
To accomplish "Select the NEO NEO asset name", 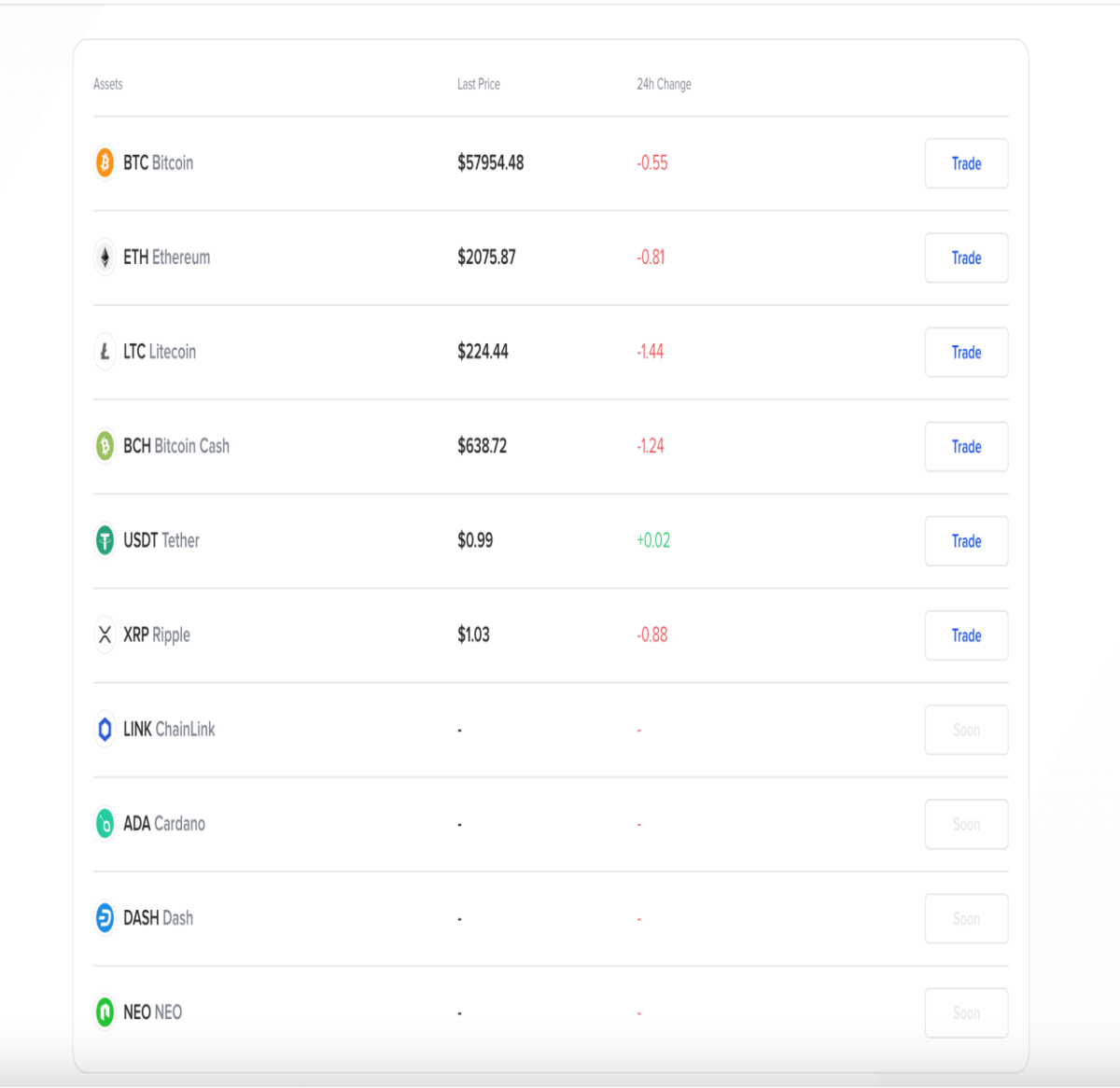I will click(153, 1012).
